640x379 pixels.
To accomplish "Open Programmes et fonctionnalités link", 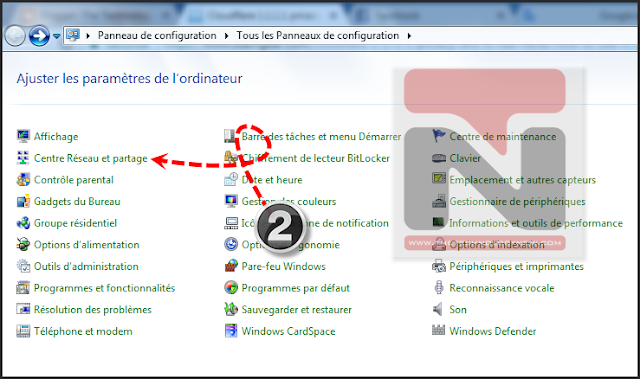I will pos(104,288).
